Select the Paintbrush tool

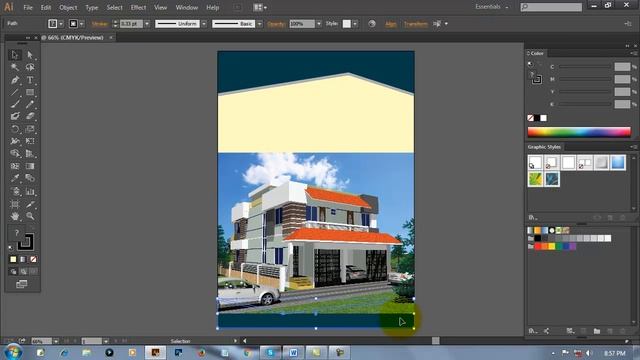[15, 104]
